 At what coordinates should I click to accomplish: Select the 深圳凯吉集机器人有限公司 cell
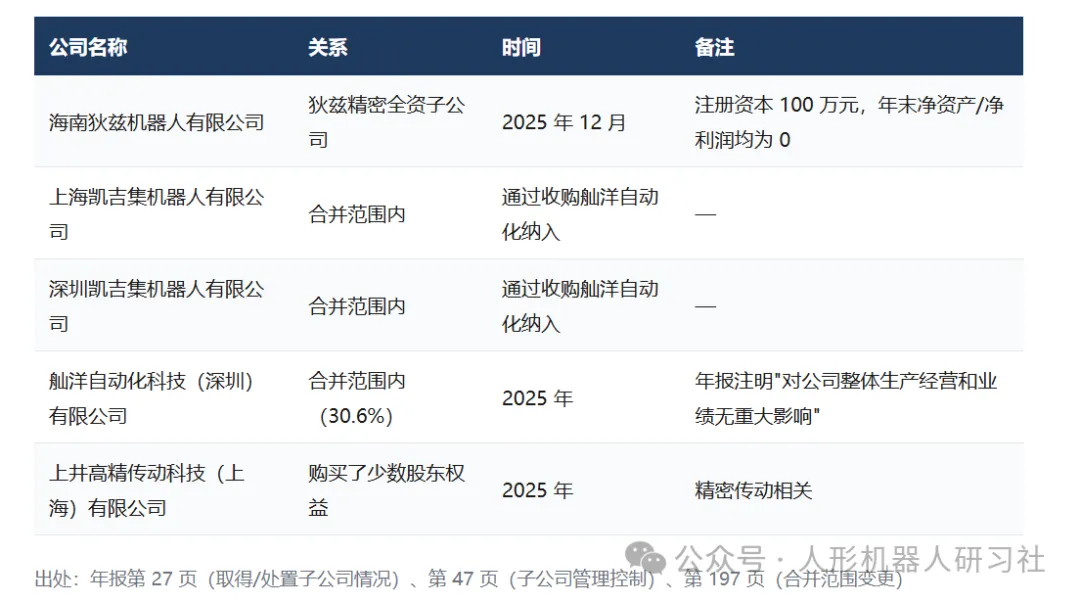coord(157,307)
